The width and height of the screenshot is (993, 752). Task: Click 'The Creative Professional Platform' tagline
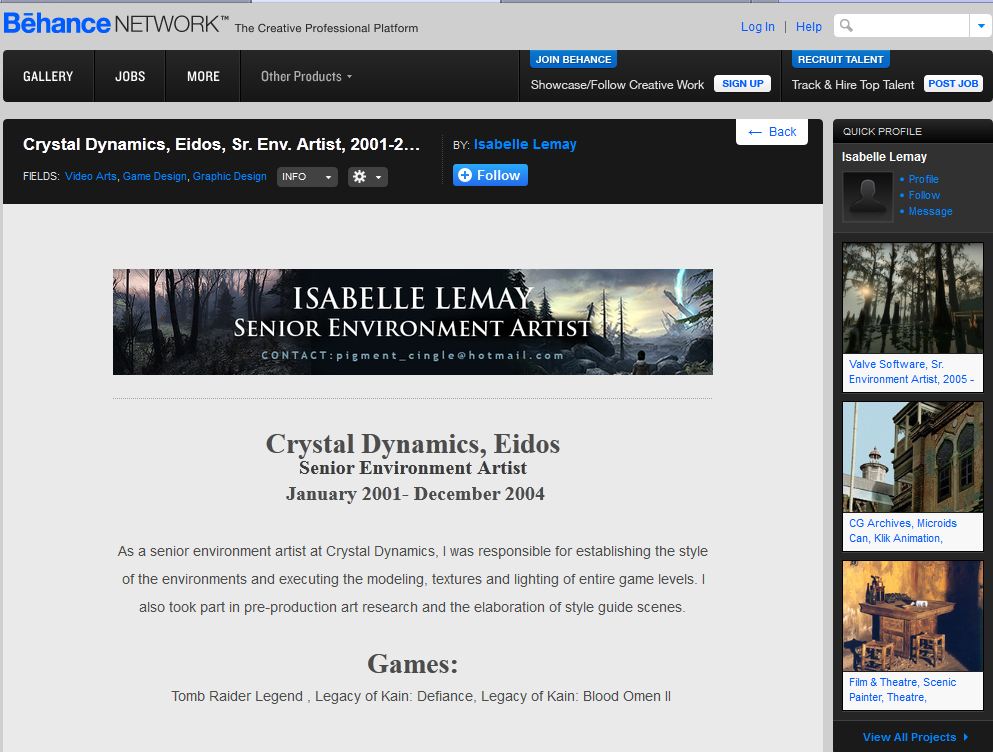(x=326, y=29)
